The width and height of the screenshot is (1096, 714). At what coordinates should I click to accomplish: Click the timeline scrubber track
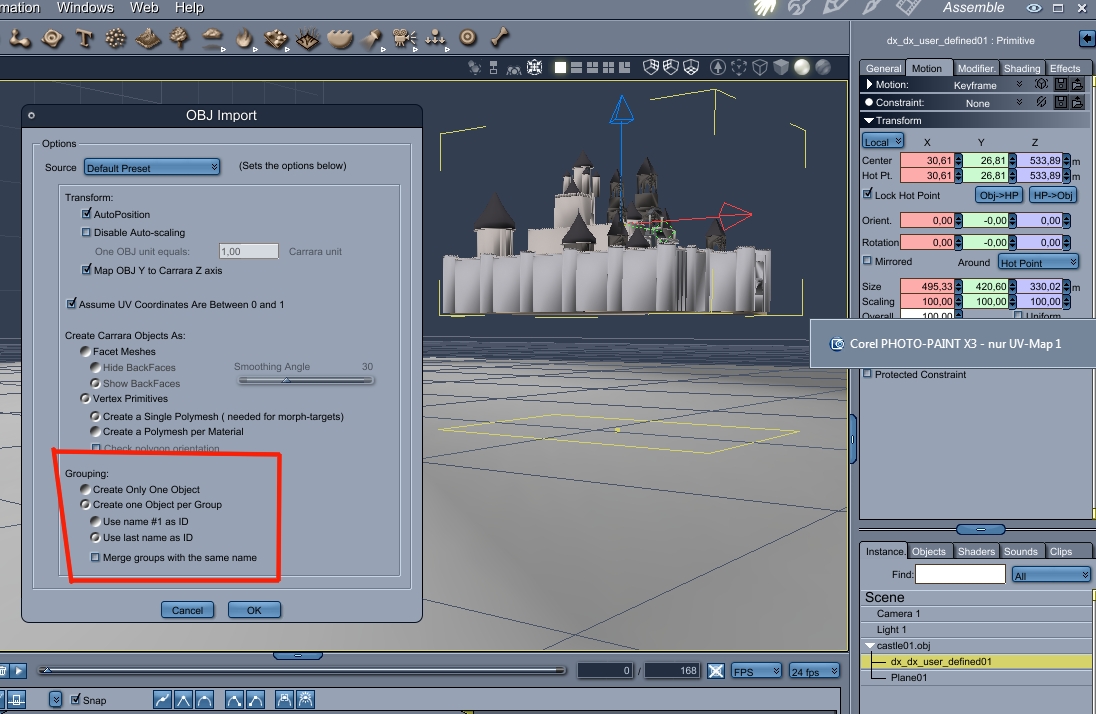coord(302,670)
